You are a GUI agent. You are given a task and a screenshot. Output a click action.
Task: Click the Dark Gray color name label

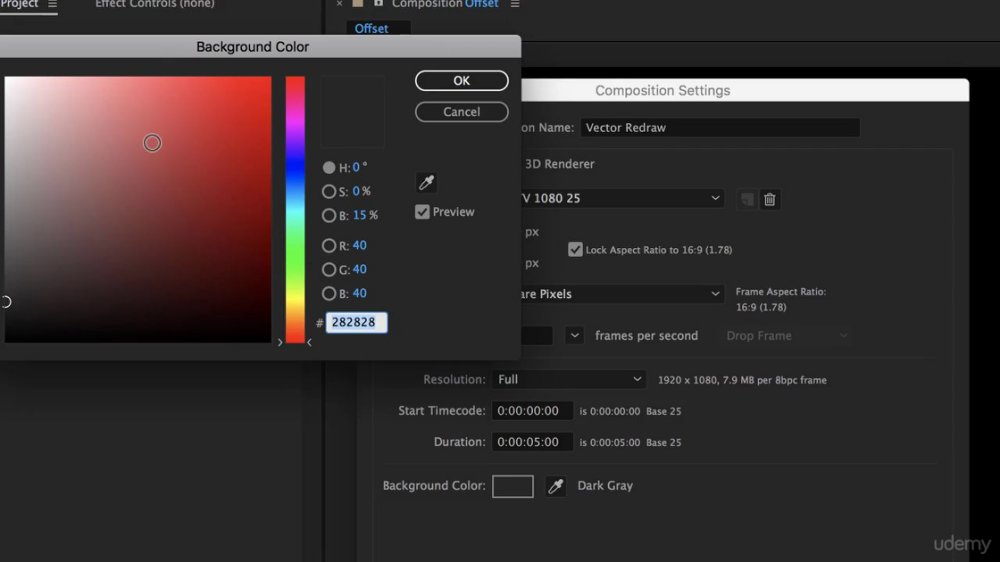[605, 486]
